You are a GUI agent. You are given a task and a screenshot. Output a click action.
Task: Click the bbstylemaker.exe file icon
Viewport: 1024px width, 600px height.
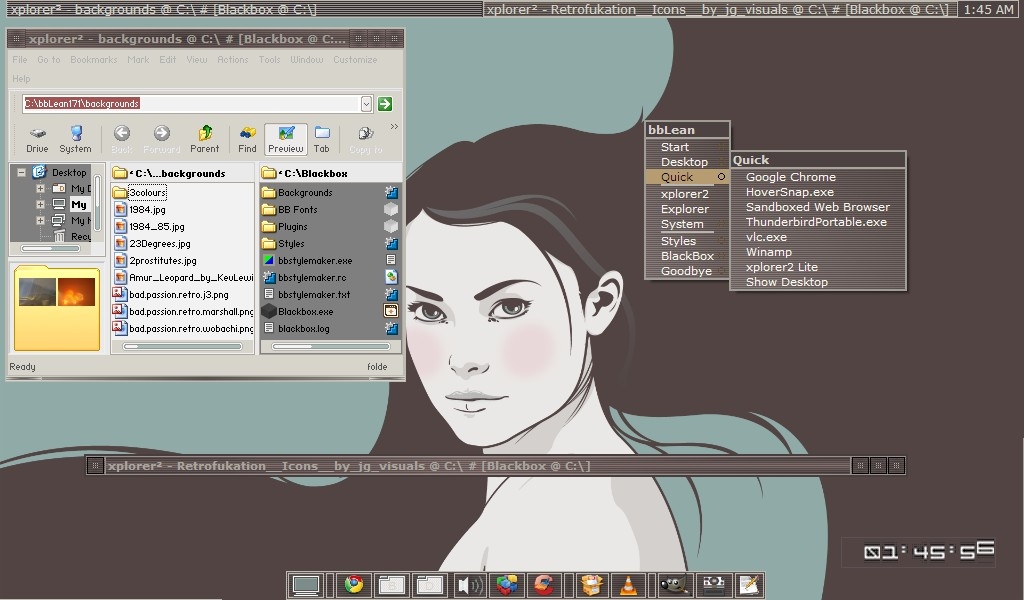coord(268,261)
